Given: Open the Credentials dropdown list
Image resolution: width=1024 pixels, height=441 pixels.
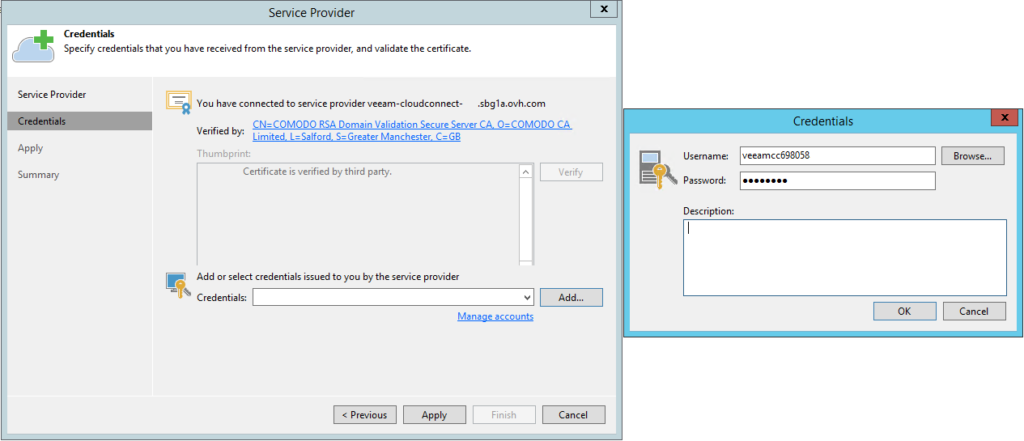Looking at the screenshot, I should tap(528, 297).
